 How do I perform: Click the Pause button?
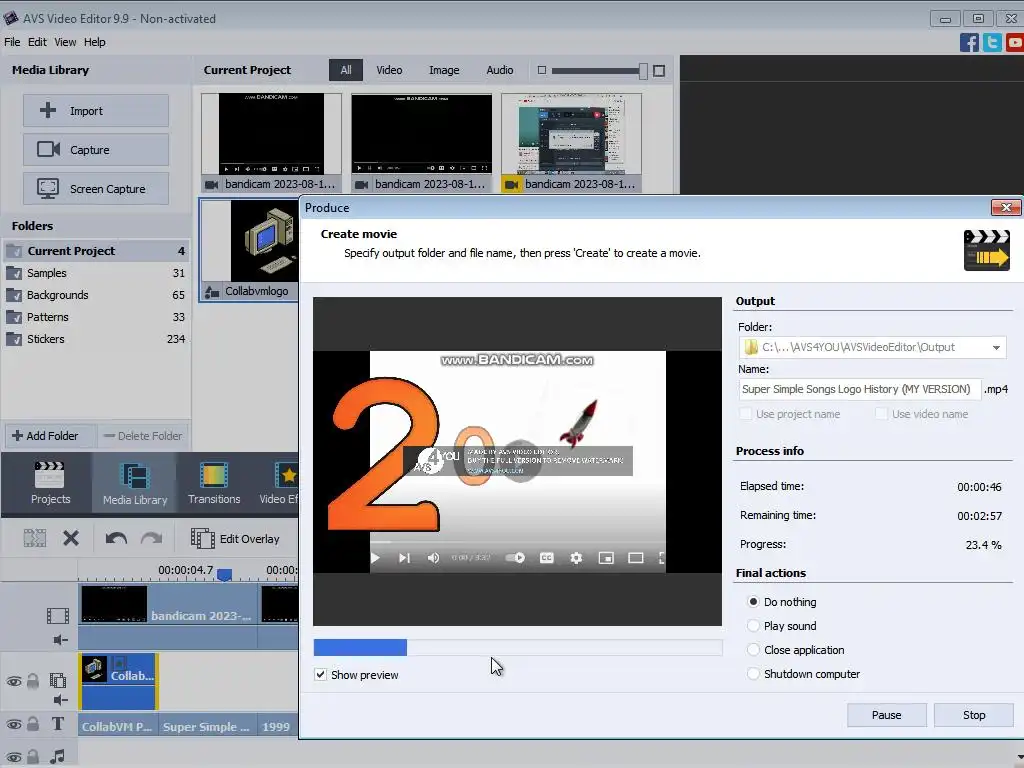(x=886, y=715)
